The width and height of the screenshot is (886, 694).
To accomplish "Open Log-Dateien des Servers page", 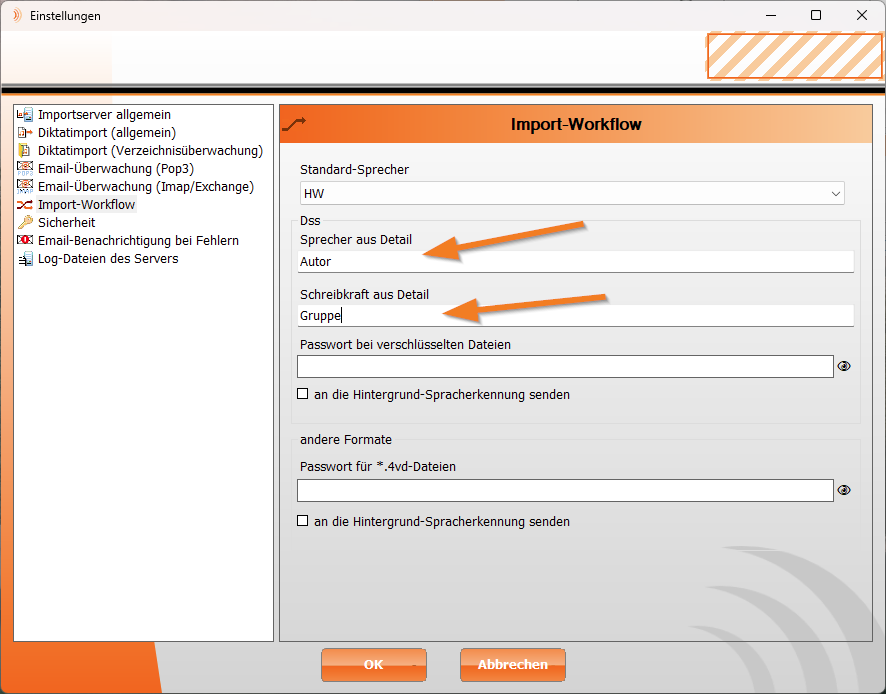I will (x=108, y=259).
